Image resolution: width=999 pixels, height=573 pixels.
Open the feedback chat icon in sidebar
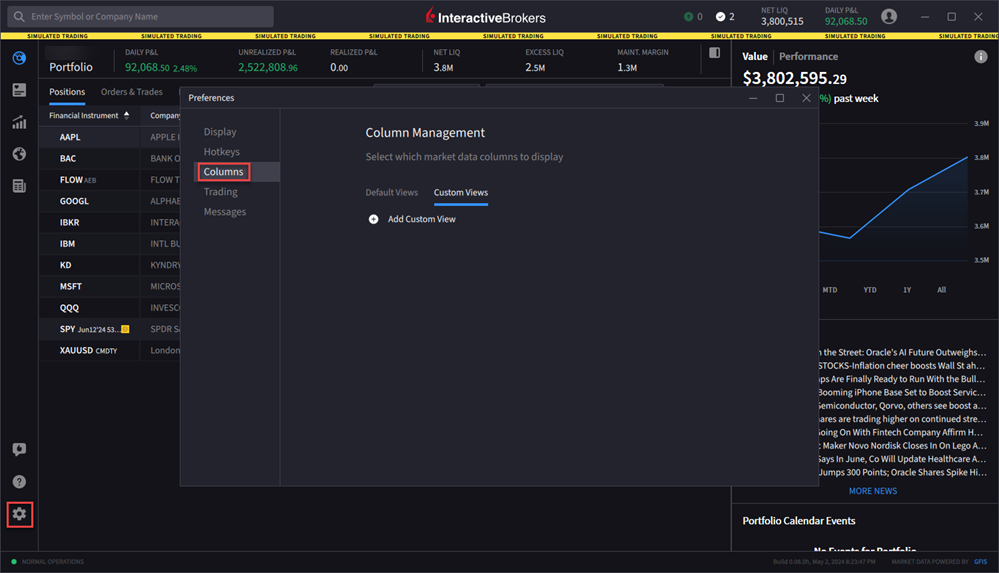tap(19, 449)
